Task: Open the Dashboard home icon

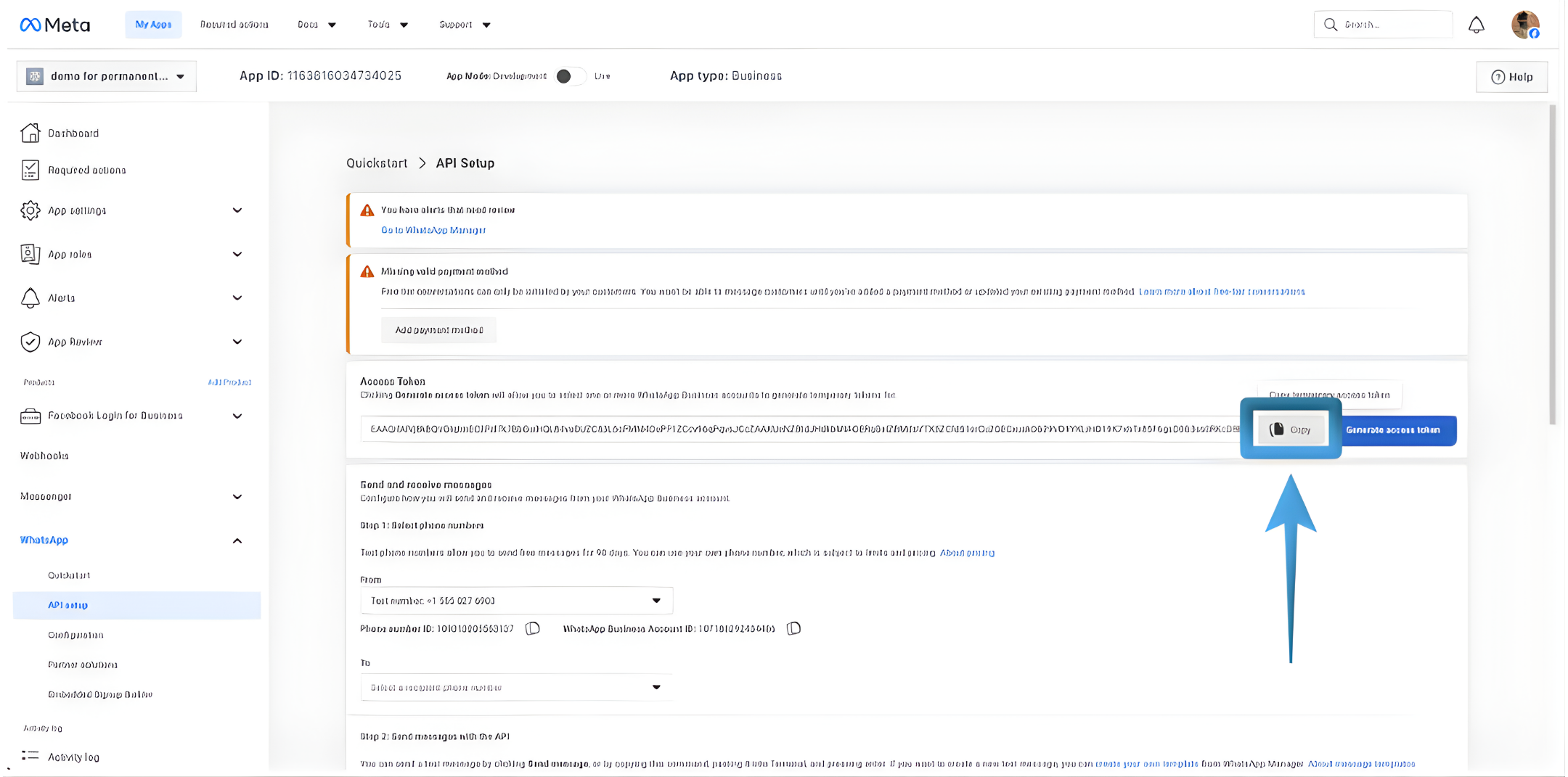Action: coord(30,133)
